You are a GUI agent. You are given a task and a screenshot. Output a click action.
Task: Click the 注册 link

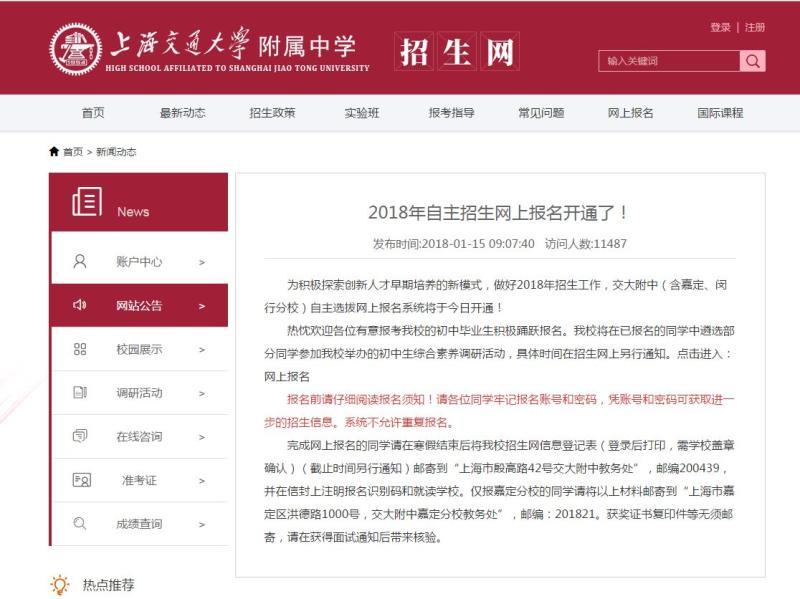[755, 27]
